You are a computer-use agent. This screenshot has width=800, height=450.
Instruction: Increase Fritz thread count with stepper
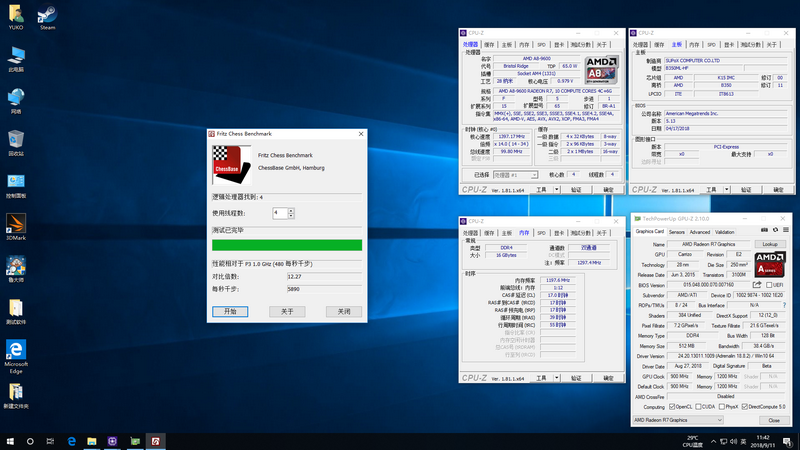tap(291, 210)
